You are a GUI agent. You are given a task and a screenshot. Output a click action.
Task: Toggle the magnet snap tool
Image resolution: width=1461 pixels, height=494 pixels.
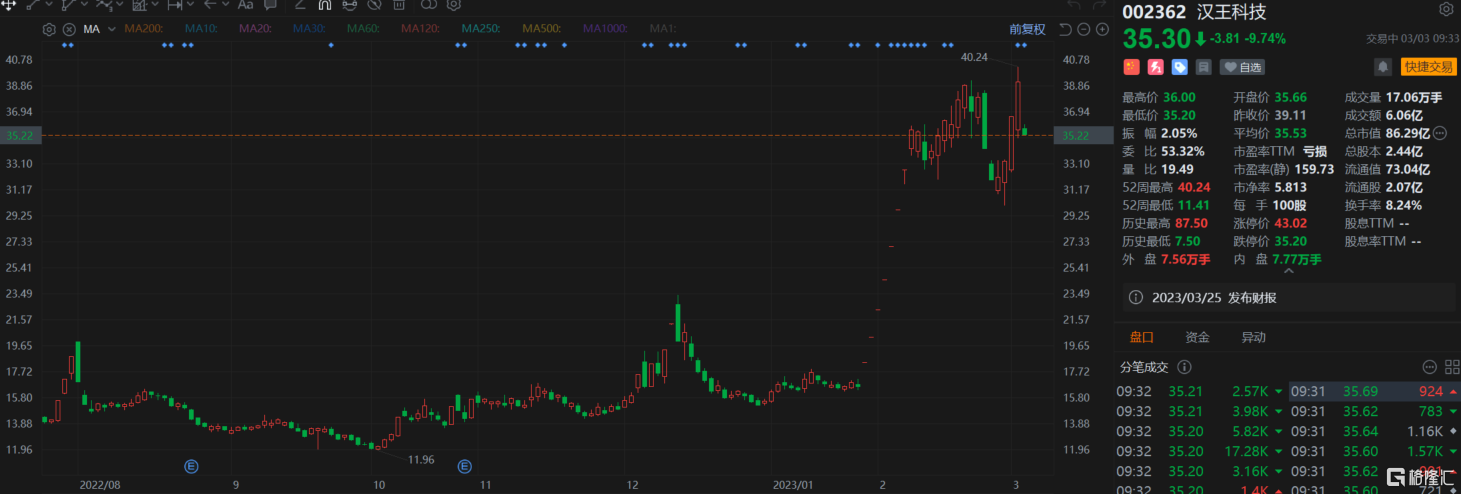click(x=325, y=5)
